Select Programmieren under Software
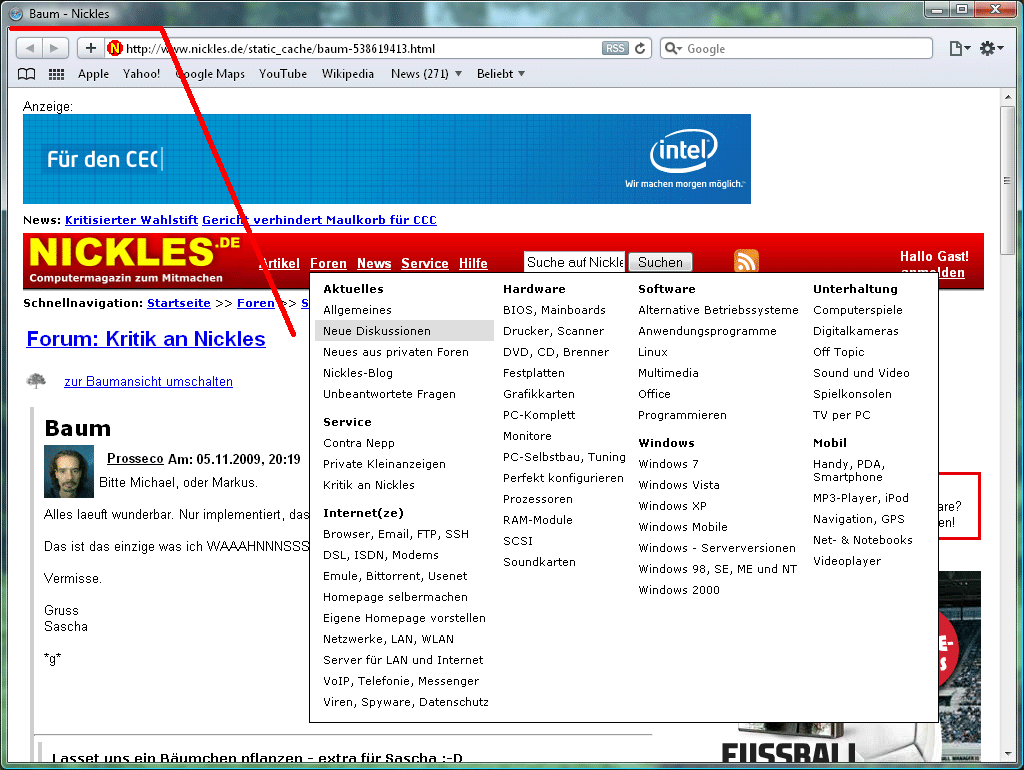 click(x=682, y=415)
